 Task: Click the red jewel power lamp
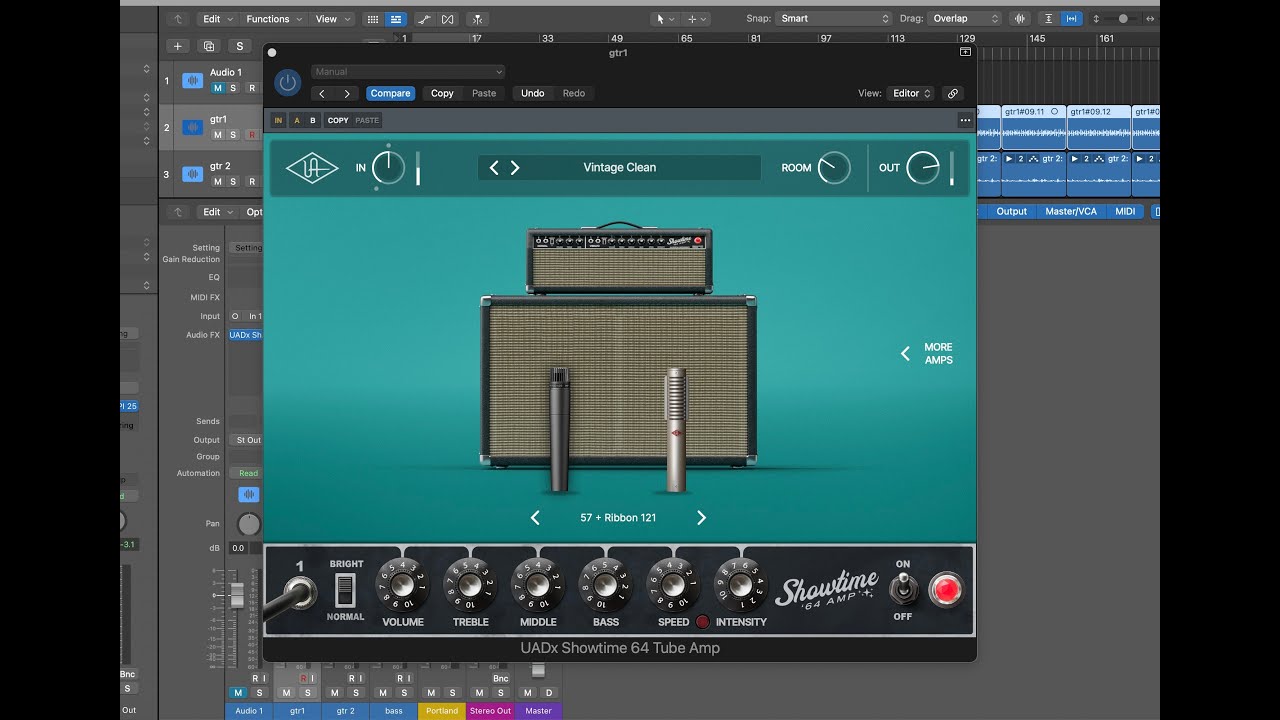click(945, 590)
